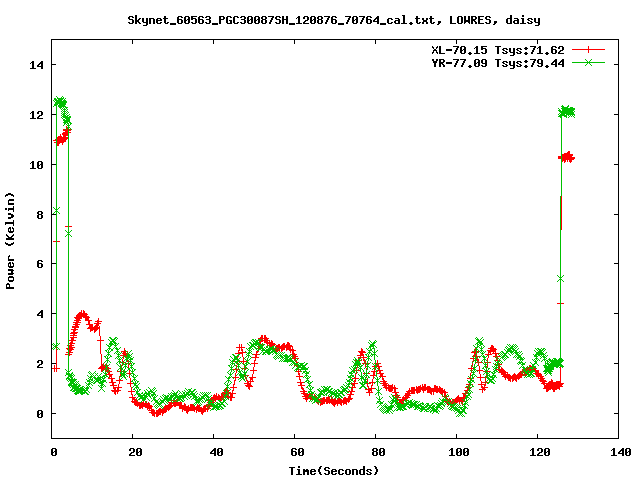Click y-axis tick label 8

click(x=40, y=214)
